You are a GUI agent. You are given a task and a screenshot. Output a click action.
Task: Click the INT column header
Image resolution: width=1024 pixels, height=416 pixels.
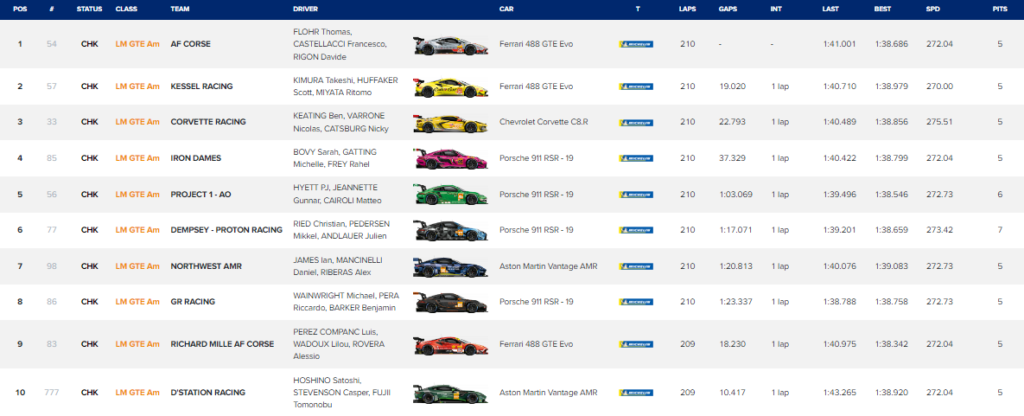pyautogui.click(x=775, y=9)
